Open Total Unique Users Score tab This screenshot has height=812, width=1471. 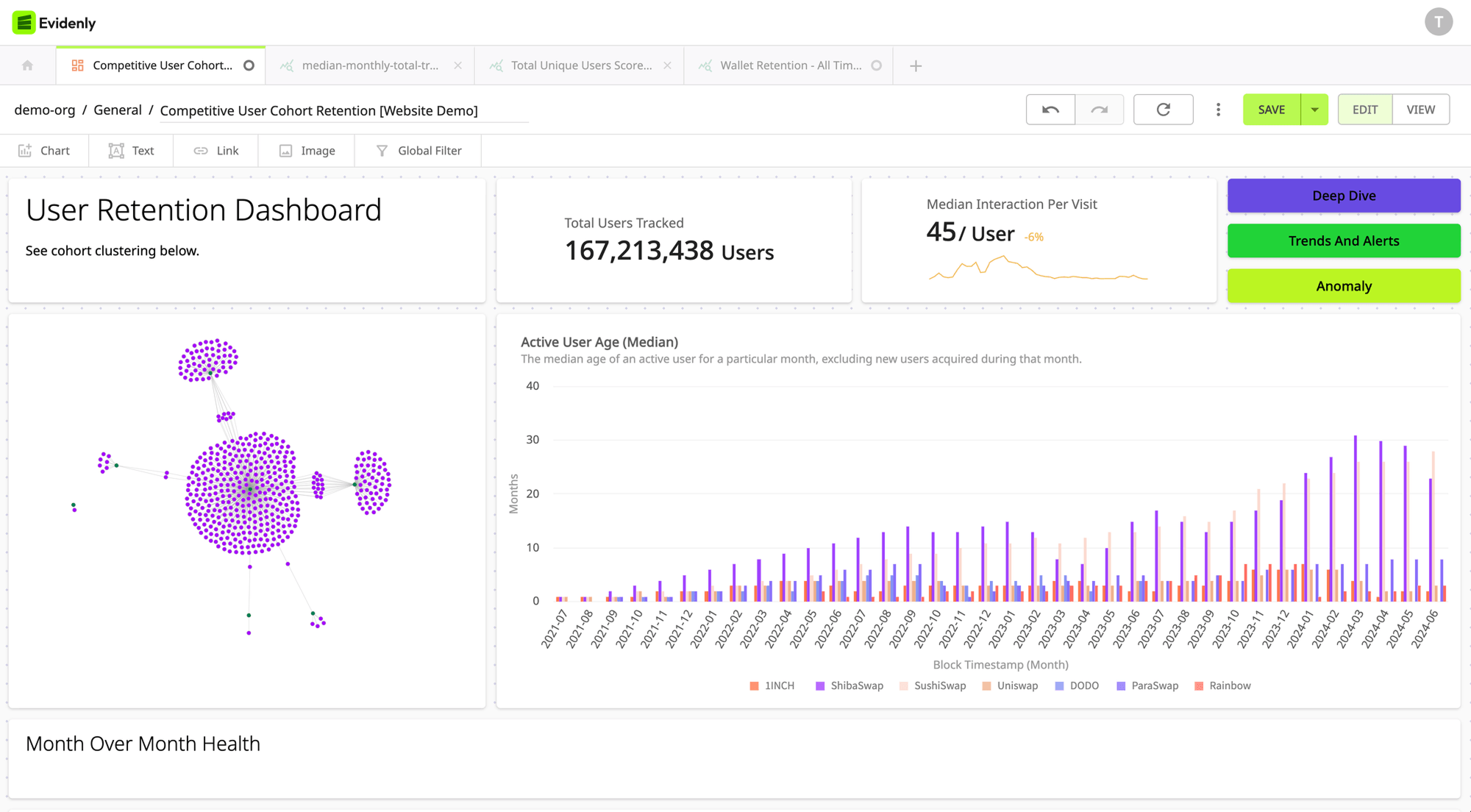[x=580, y=65]
